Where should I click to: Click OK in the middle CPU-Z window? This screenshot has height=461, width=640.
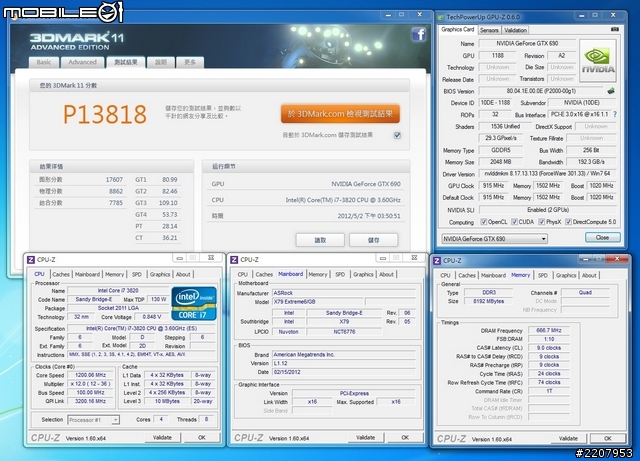tap(404, 437)
